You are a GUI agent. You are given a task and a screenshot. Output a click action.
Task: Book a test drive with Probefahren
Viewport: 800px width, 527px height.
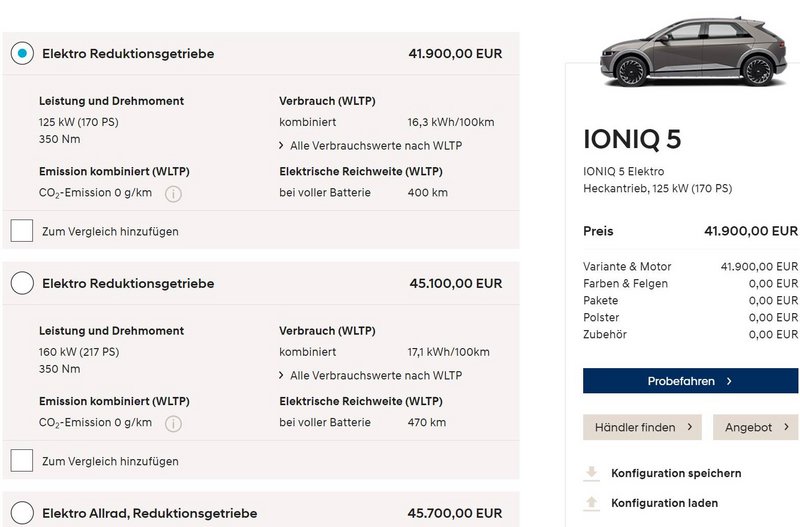point(690,381)
